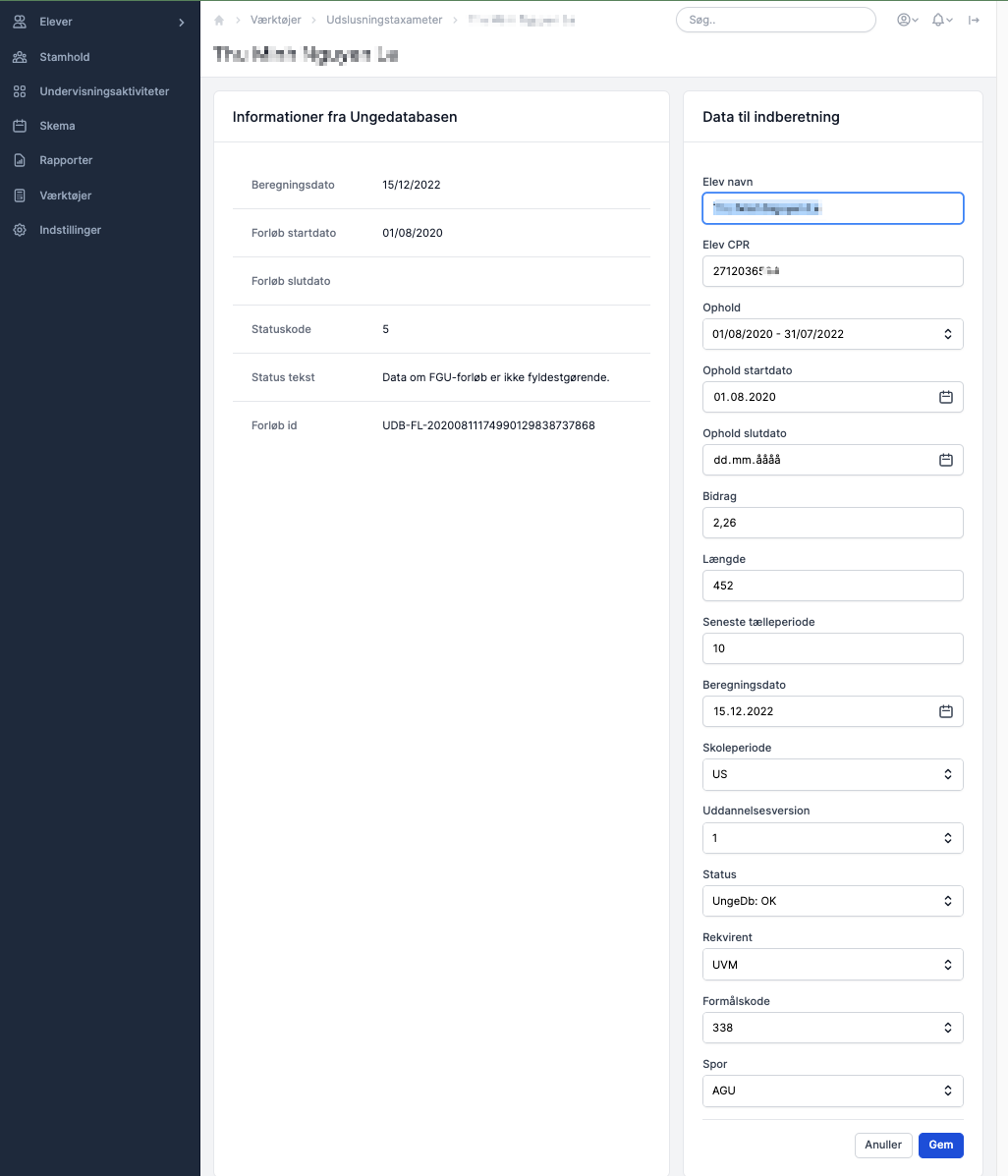
Task: Open Undervisningsaktiviteter in the sidebar
Action: coord(104,91)
